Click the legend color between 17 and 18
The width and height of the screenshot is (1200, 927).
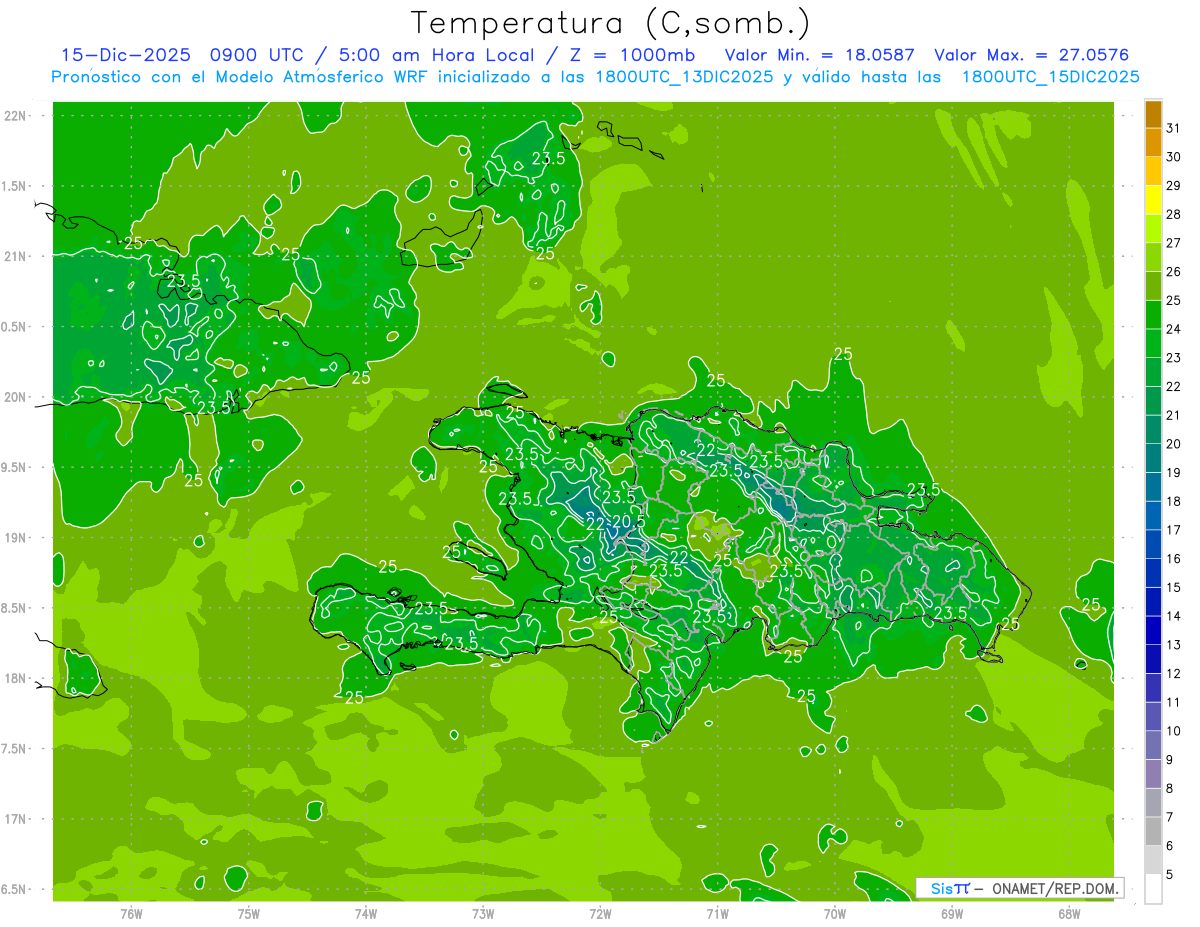point(1153,516)
